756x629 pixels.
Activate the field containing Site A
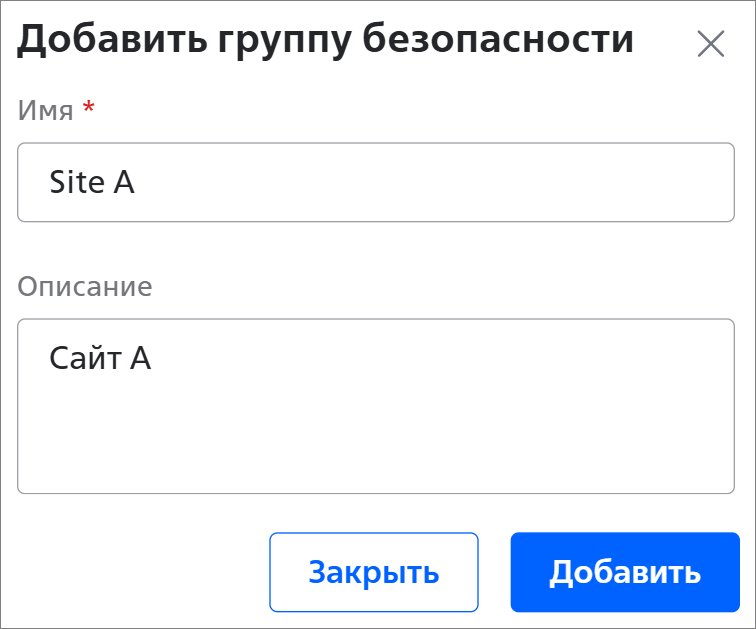coord(376,182)
